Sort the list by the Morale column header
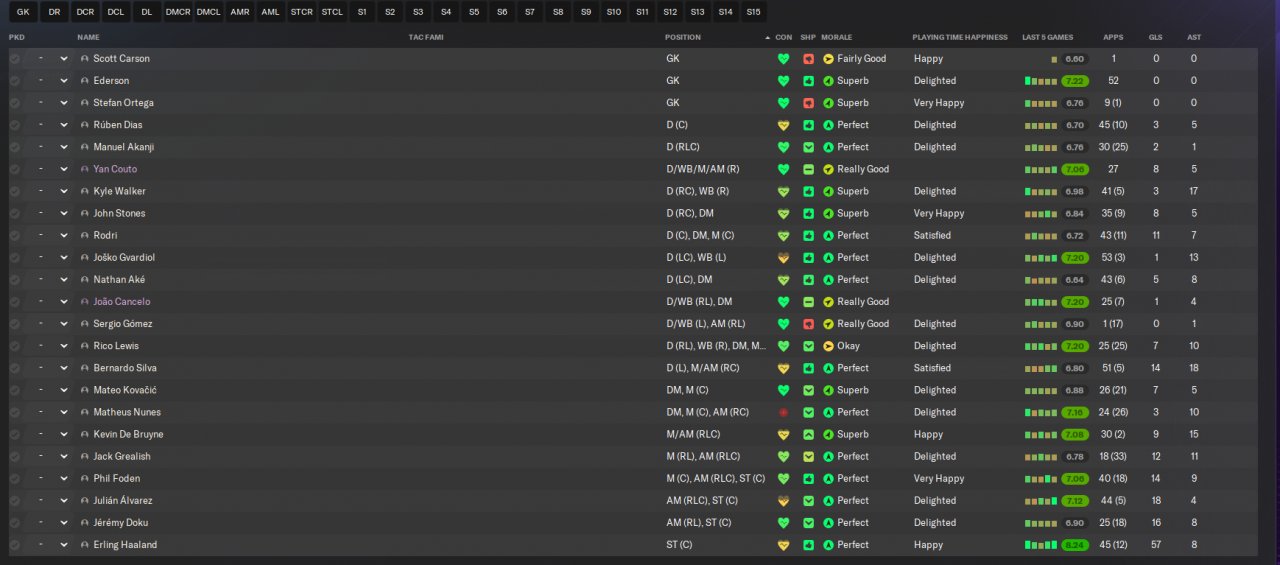The height and width of the screenshot is (565, 1280). [x=836, y=37]
